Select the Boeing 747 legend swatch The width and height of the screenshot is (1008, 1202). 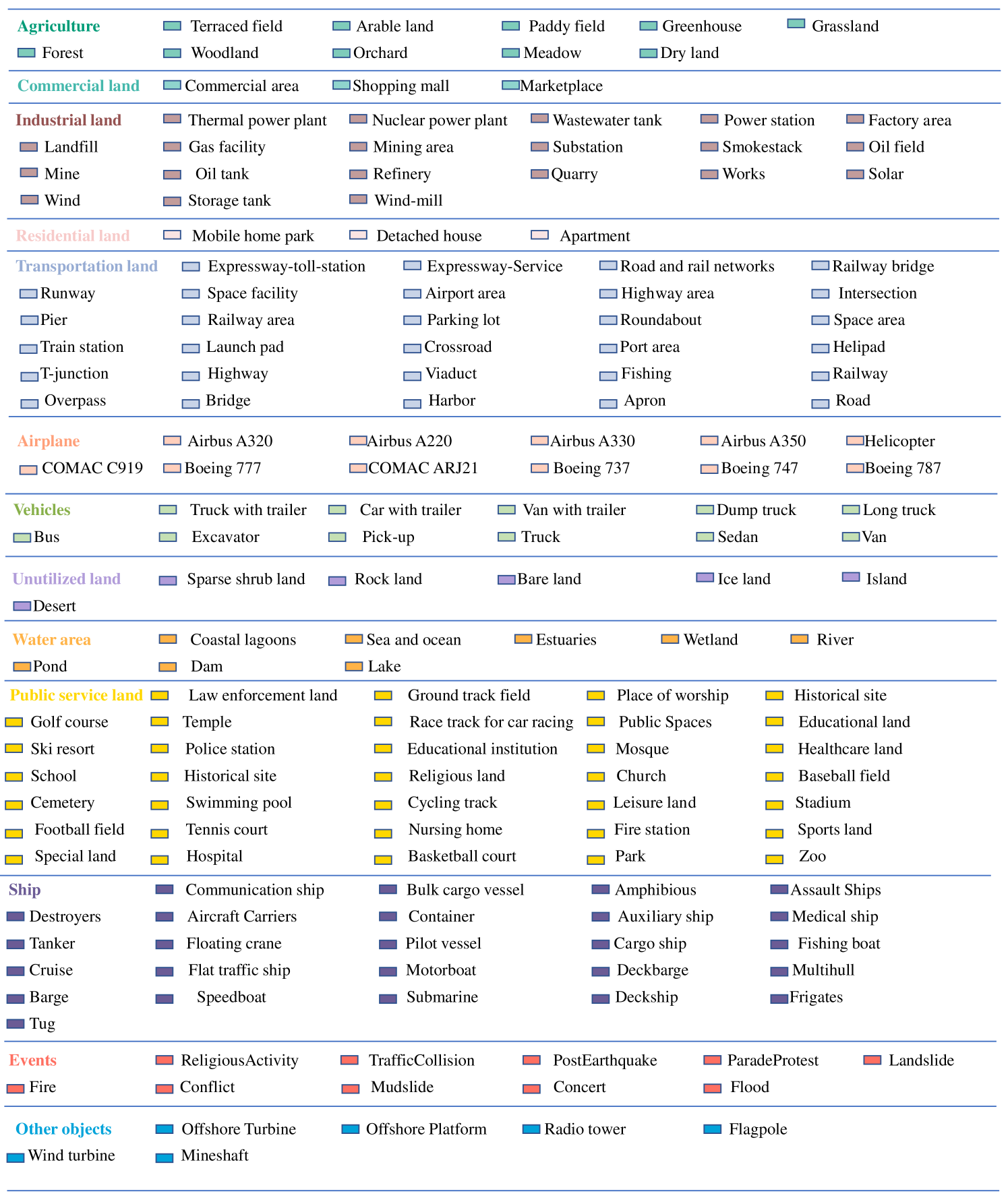click(709, 469)
